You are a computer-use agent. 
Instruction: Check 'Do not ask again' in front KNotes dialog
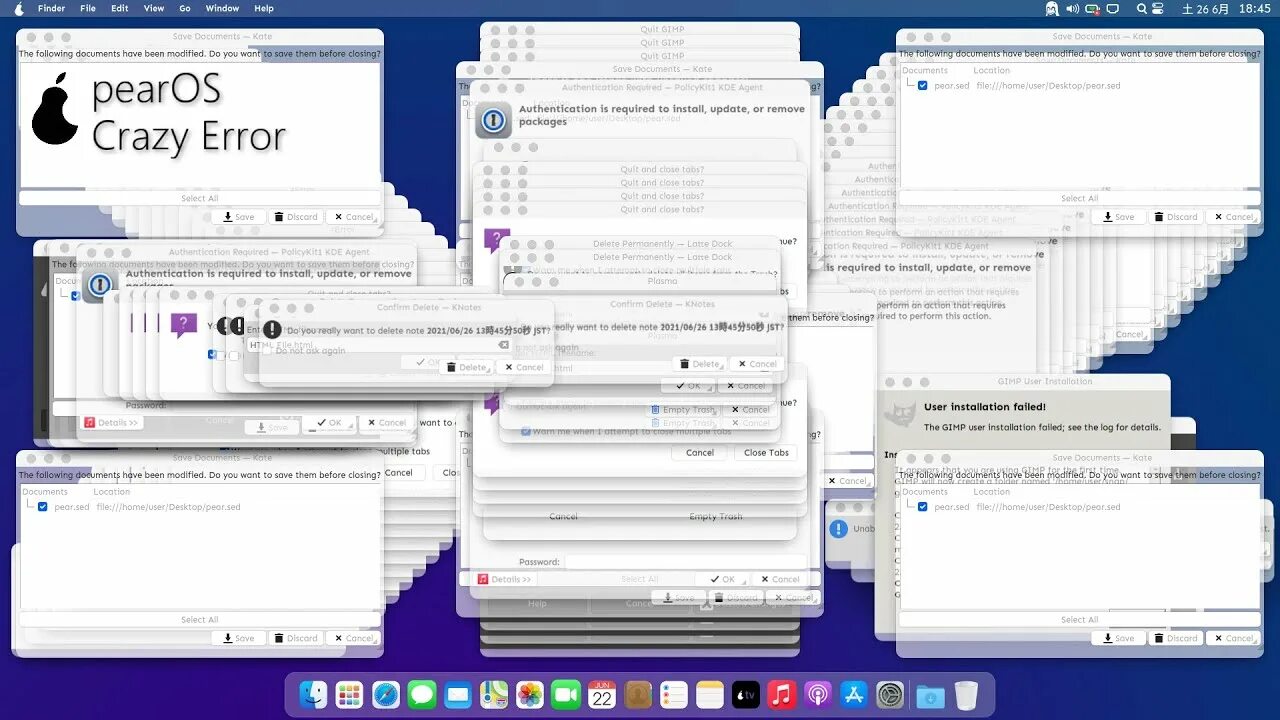tap(267, 351)
